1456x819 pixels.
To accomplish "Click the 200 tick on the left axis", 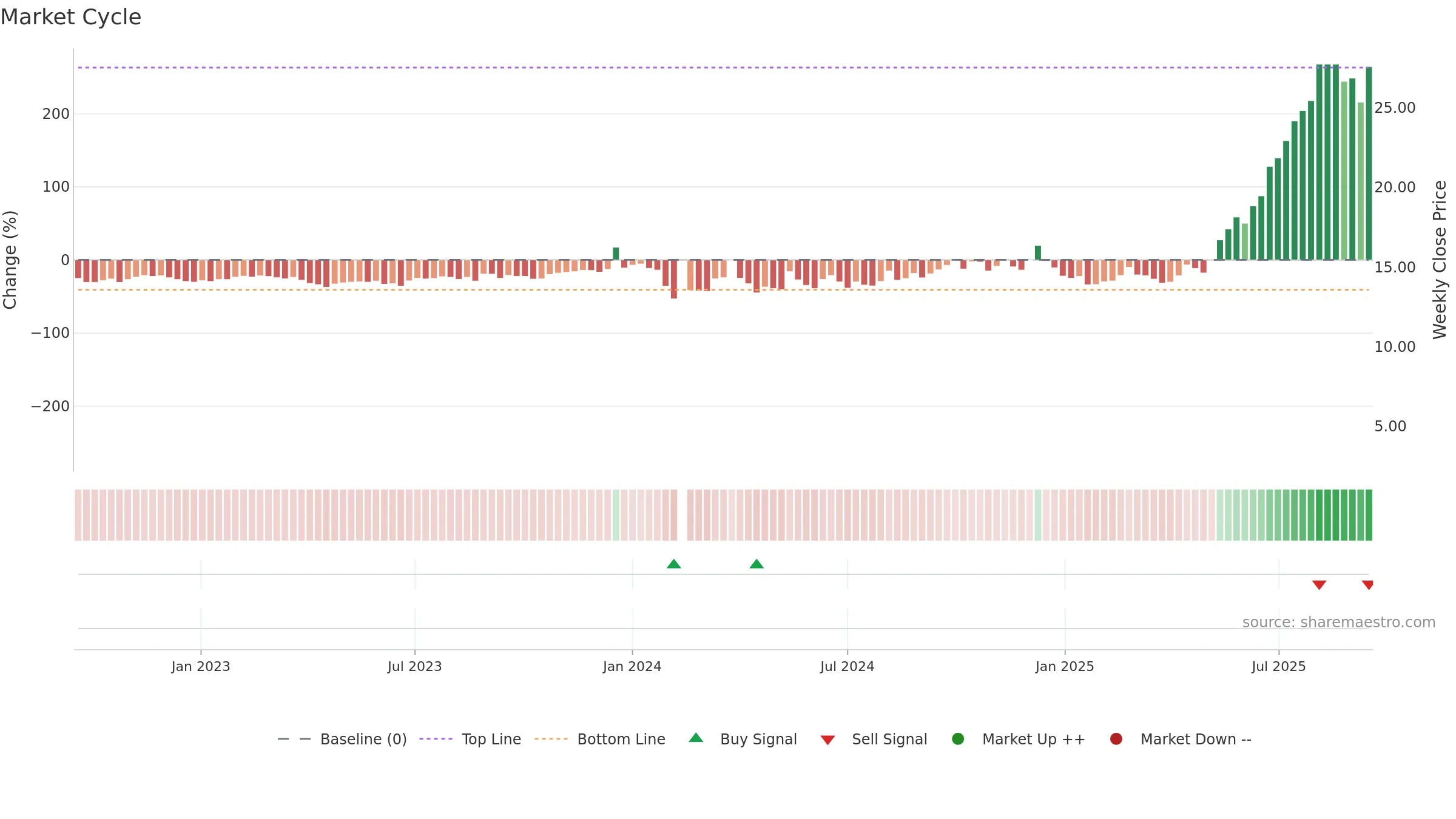I will pos(56,114).
